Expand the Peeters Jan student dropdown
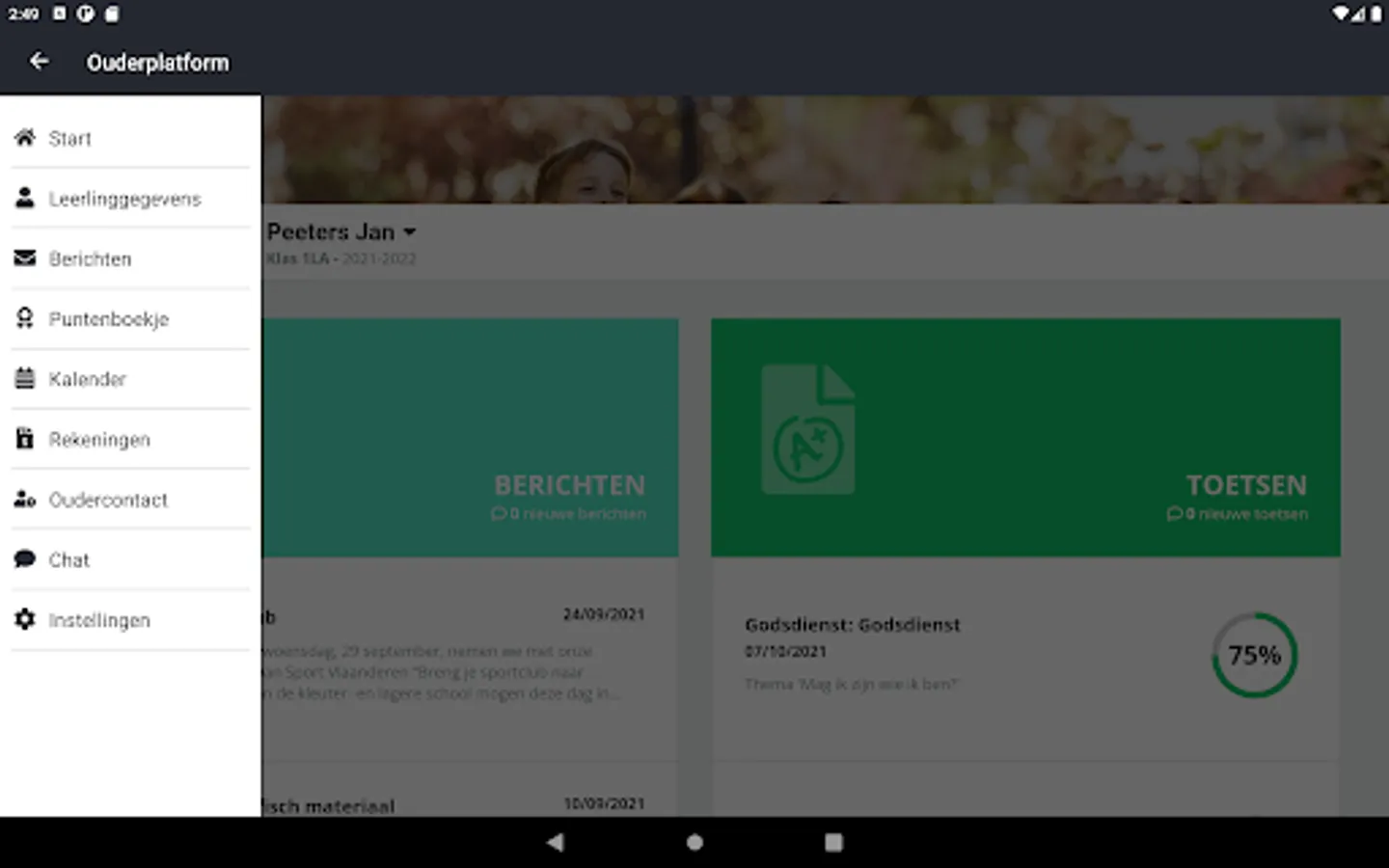 [x=341, y=232]
